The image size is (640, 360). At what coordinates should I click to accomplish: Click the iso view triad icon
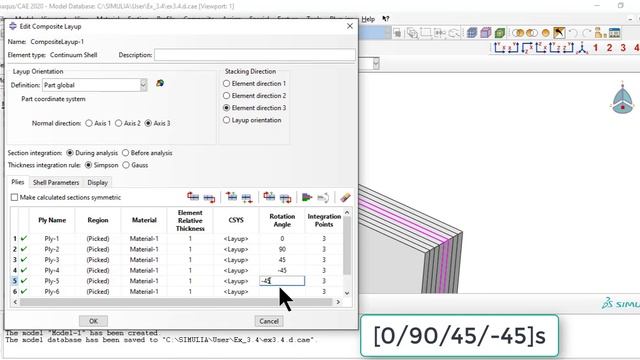(x=582, y=48)
